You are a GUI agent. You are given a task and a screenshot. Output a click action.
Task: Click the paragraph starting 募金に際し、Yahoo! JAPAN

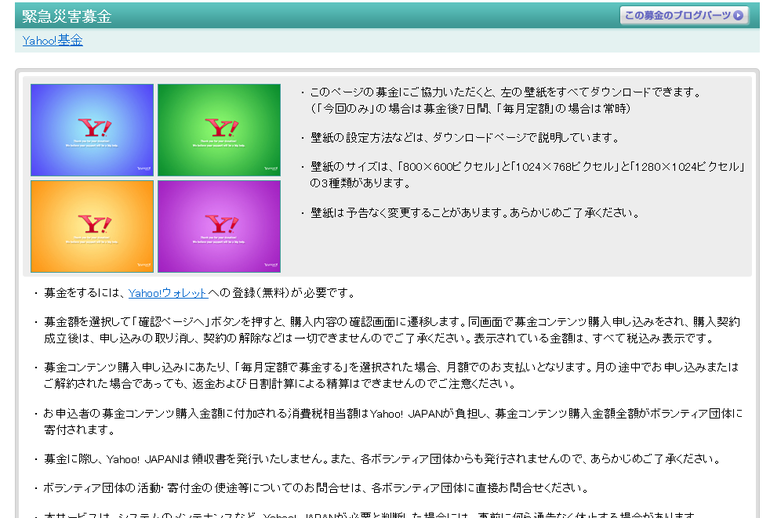[383, 459]
